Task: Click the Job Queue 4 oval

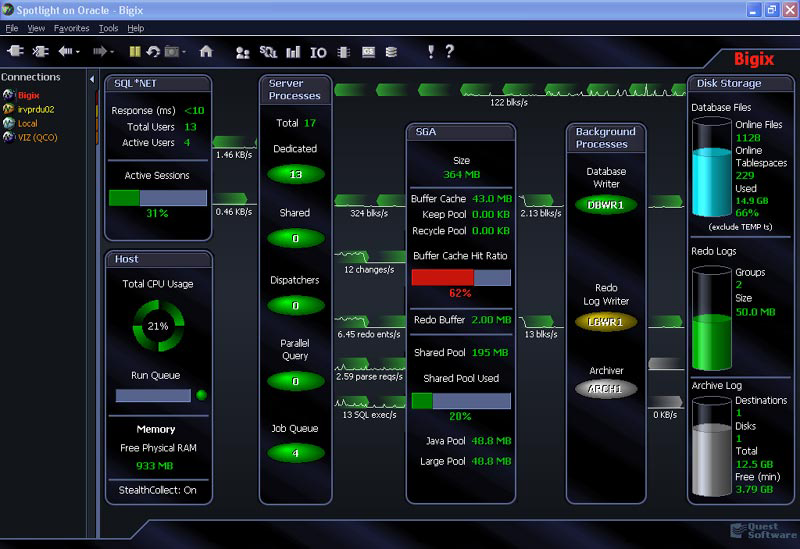Action: [x=296, y=453]
